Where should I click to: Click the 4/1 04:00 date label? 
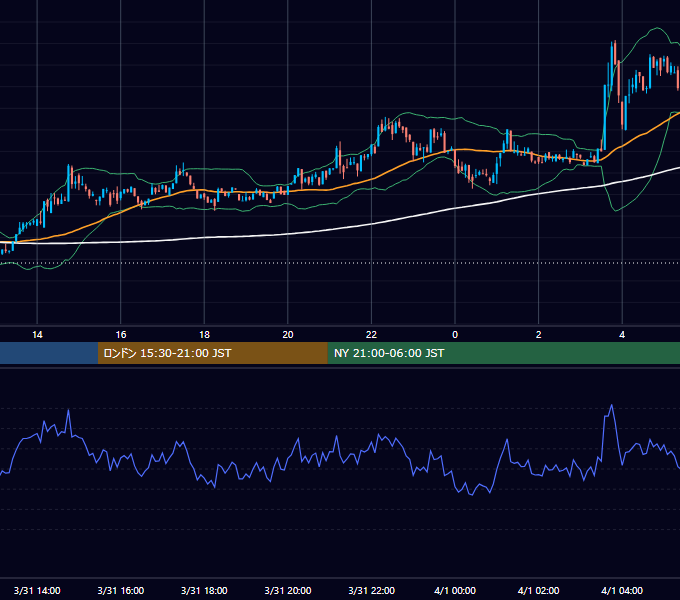tap(622, 591)
